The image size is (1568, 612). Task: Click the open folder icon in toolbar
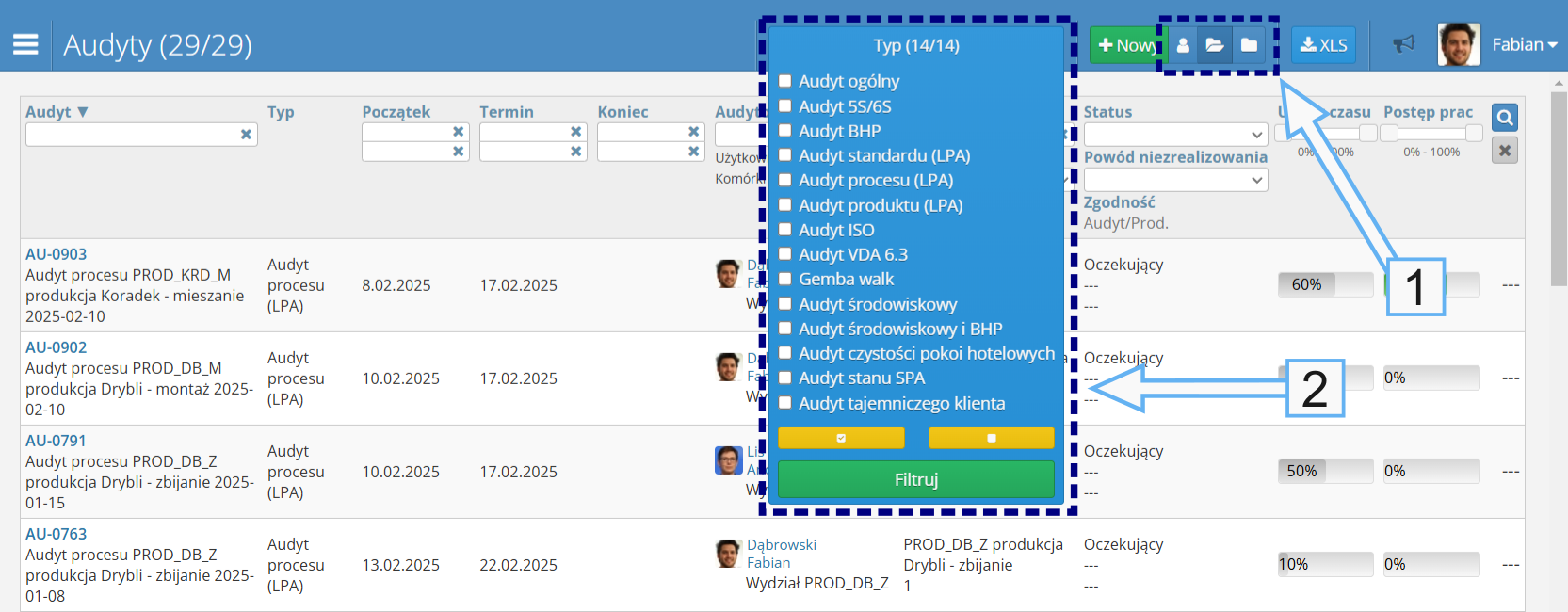1215,45
